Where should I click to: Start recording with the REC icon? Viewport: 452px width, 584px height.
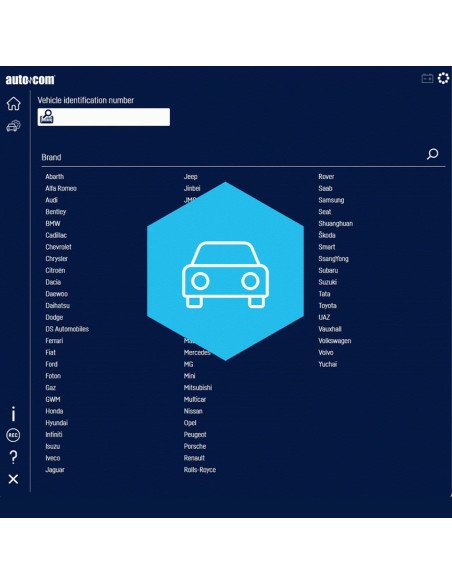(x=13, y=435)
